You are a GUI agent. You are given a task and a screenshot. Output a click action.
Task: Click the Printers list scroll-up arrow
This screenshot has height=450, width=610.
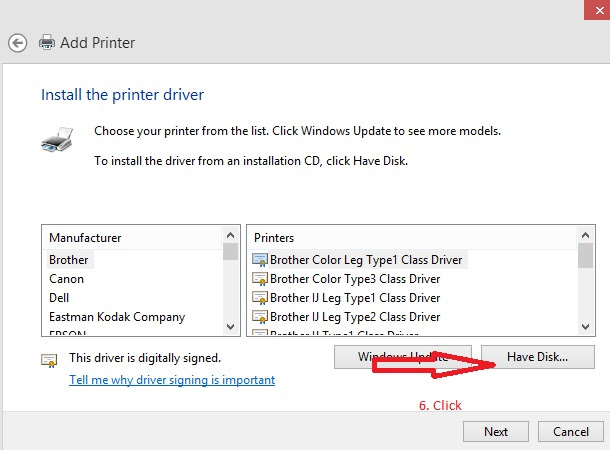[x=585, y=235]
